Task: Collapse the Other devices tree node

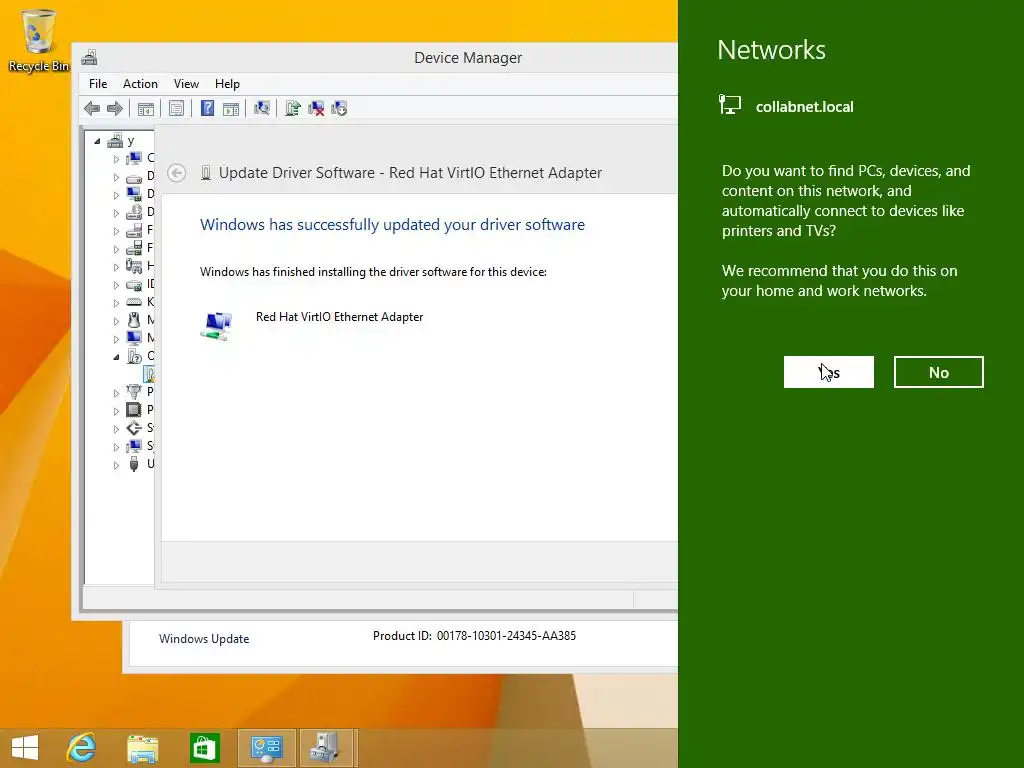Action: pyautogui.click(x=116, y=357)
